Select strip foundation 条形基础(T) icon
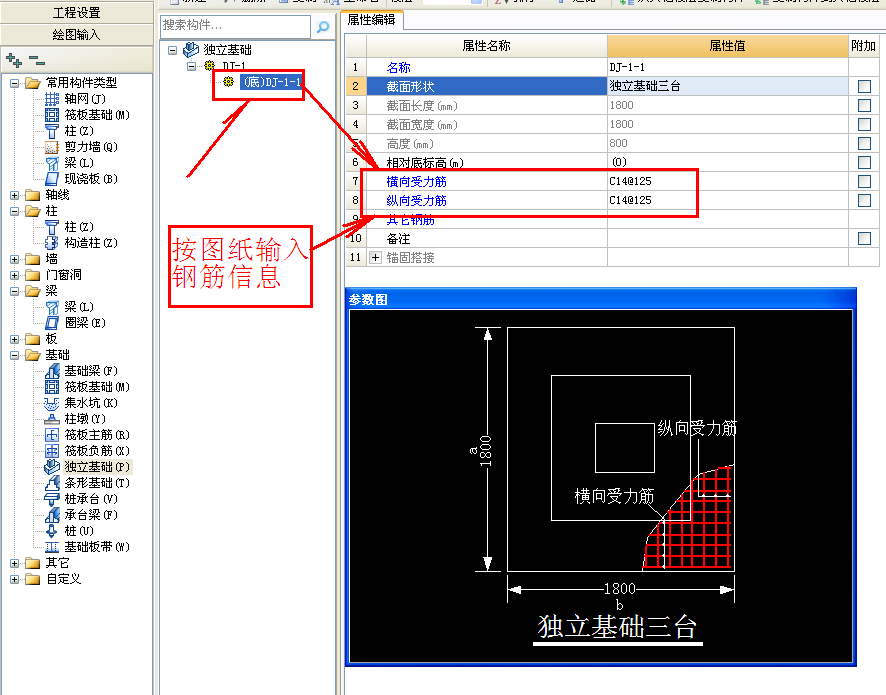886x695 pixels. [x=51, y=483]
